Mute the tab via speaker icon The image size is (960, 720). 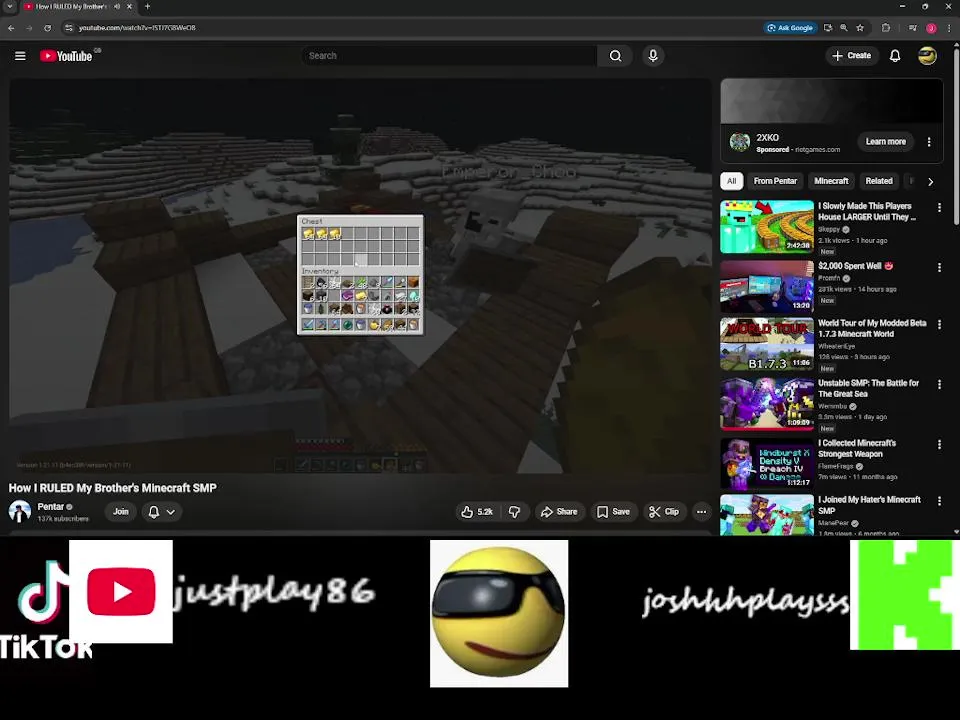tap(117, 7)
